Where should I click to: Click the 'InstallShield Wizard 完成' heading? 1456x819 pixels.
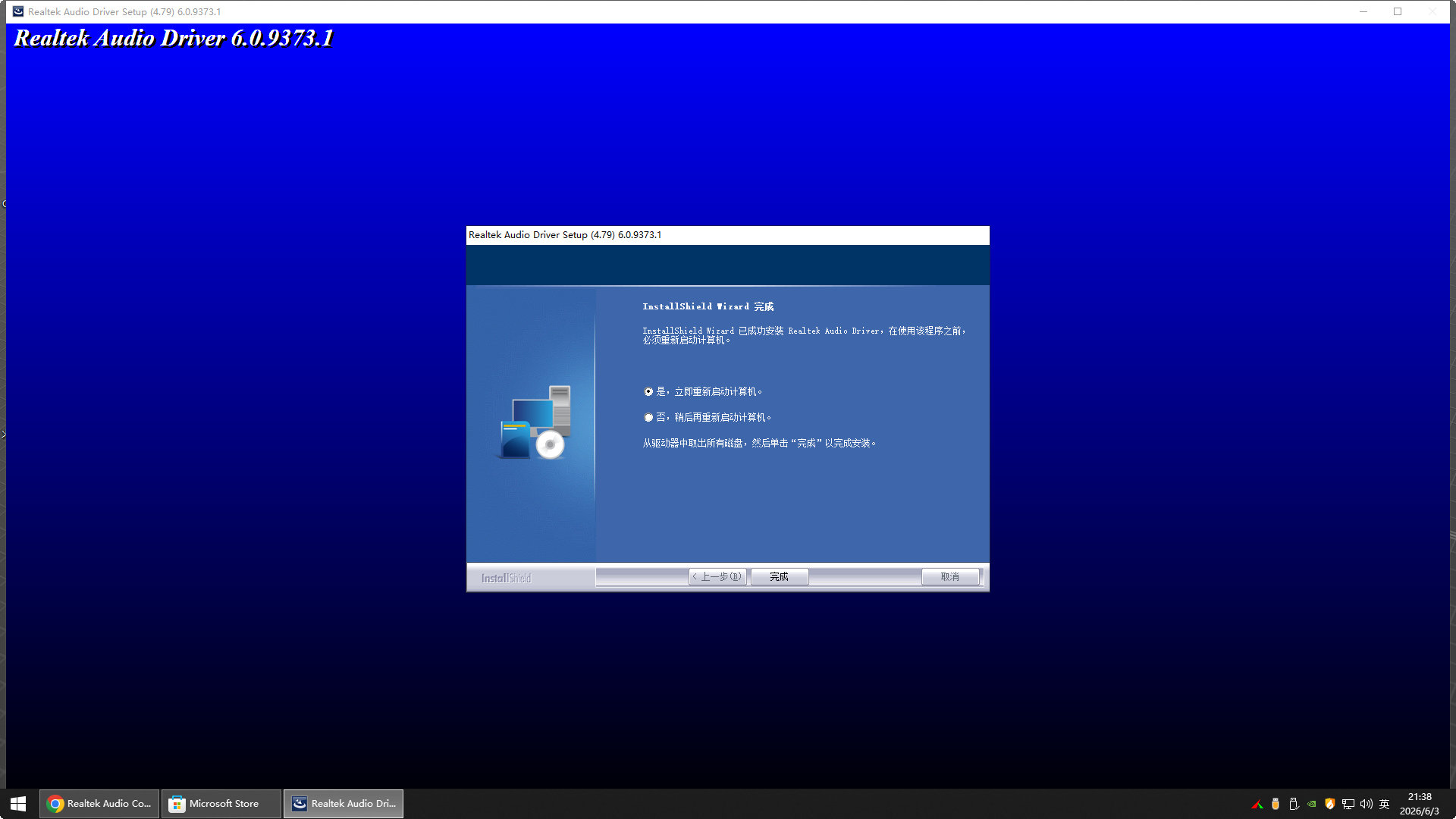tap(708, 306)
